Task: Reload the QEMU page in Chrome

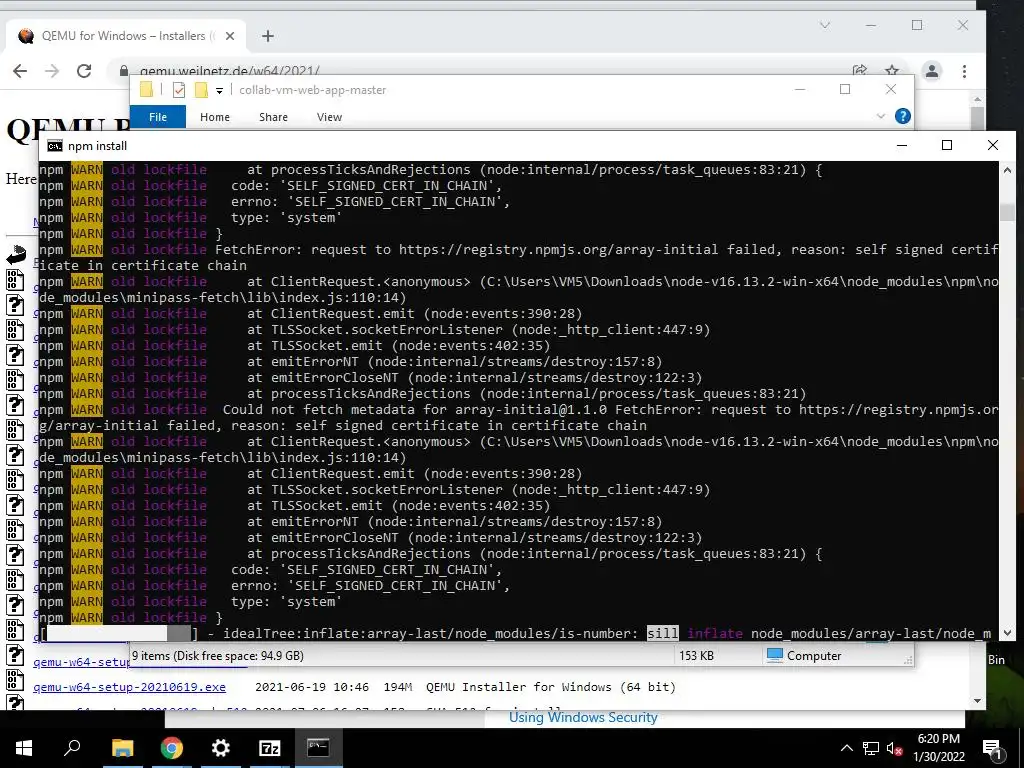Action: click(84, 71)
